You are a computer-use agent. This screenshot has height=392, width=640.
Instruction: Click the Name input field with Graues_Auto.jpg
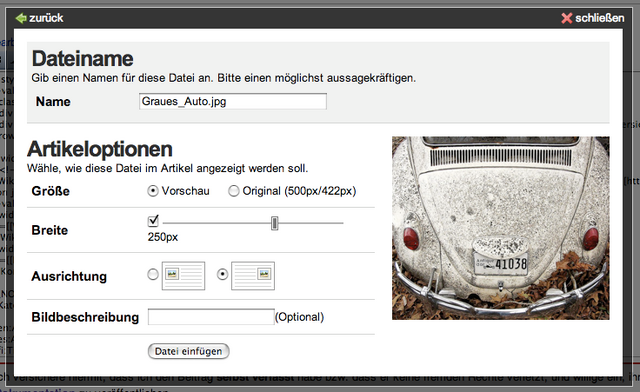click(x=233, y=101)
